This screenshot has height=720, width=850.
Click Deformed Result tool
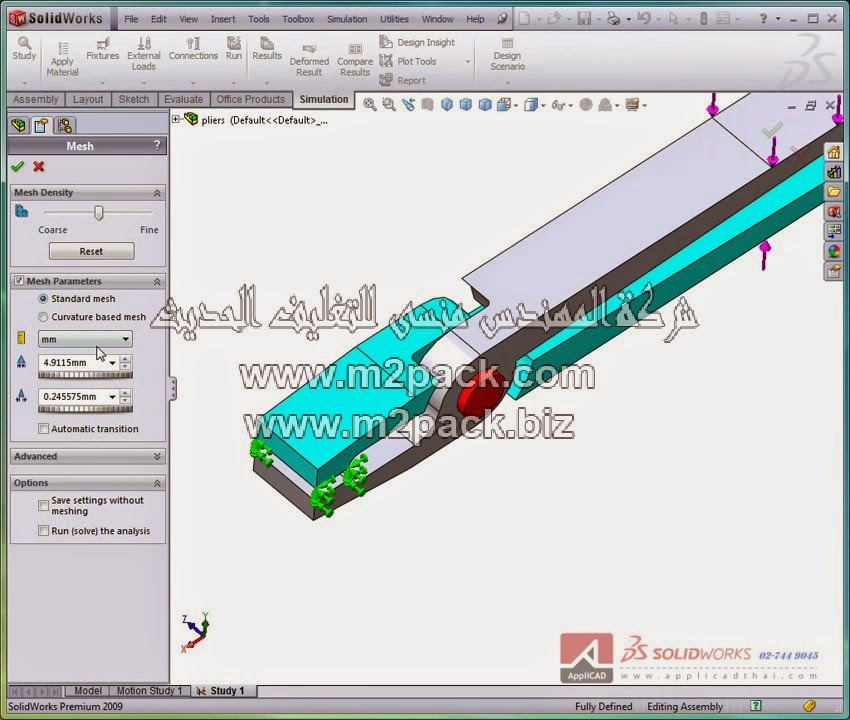(x=309, y=59)
